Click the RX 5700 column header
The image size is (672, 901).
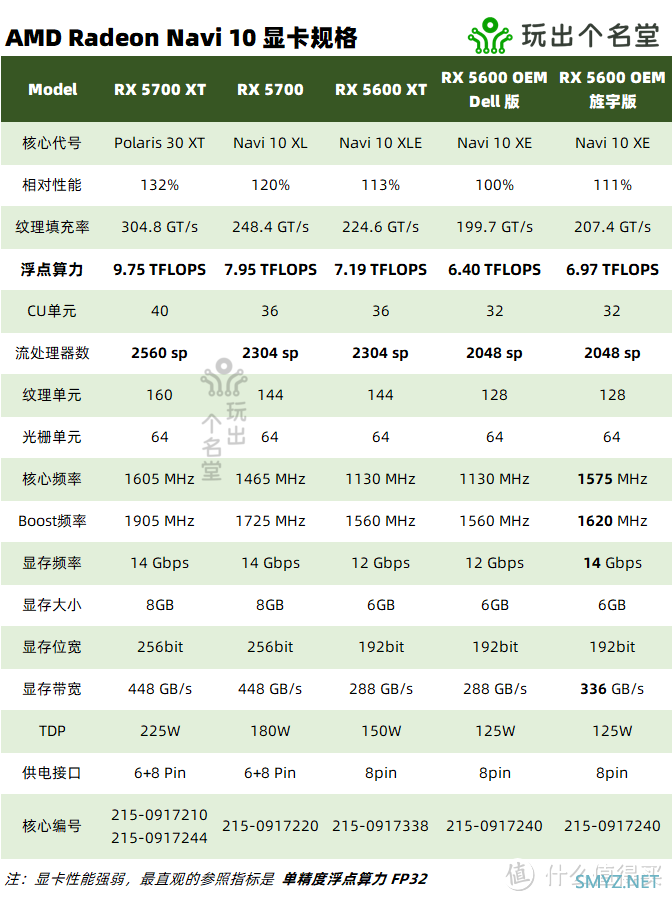click(270, 90)
